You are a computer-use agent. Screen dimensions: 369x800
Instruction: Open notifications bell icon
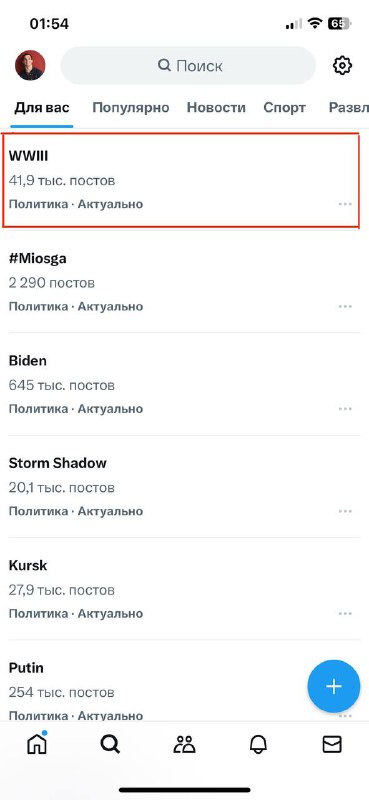(x=258, y=745)
